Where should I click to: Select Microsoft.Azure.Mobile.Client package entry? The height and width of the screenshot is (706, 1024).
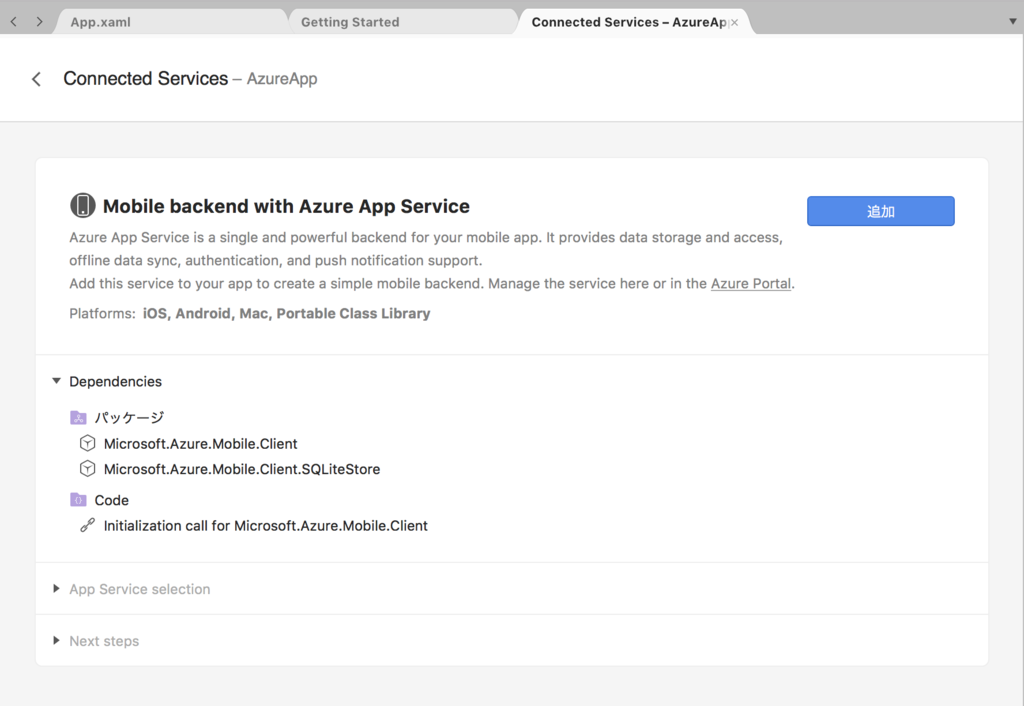[x=200, y=443]
